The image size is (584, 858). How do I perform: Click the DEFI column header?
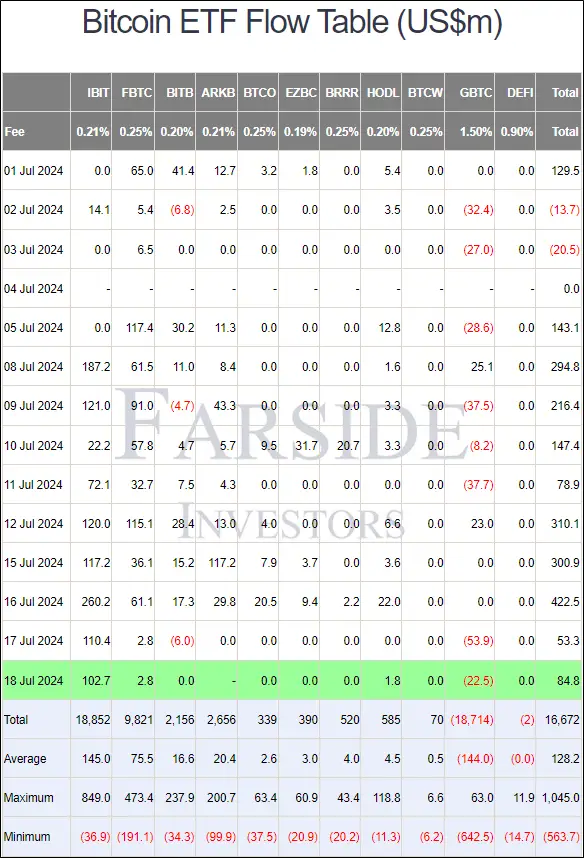(x=520, y=92)
